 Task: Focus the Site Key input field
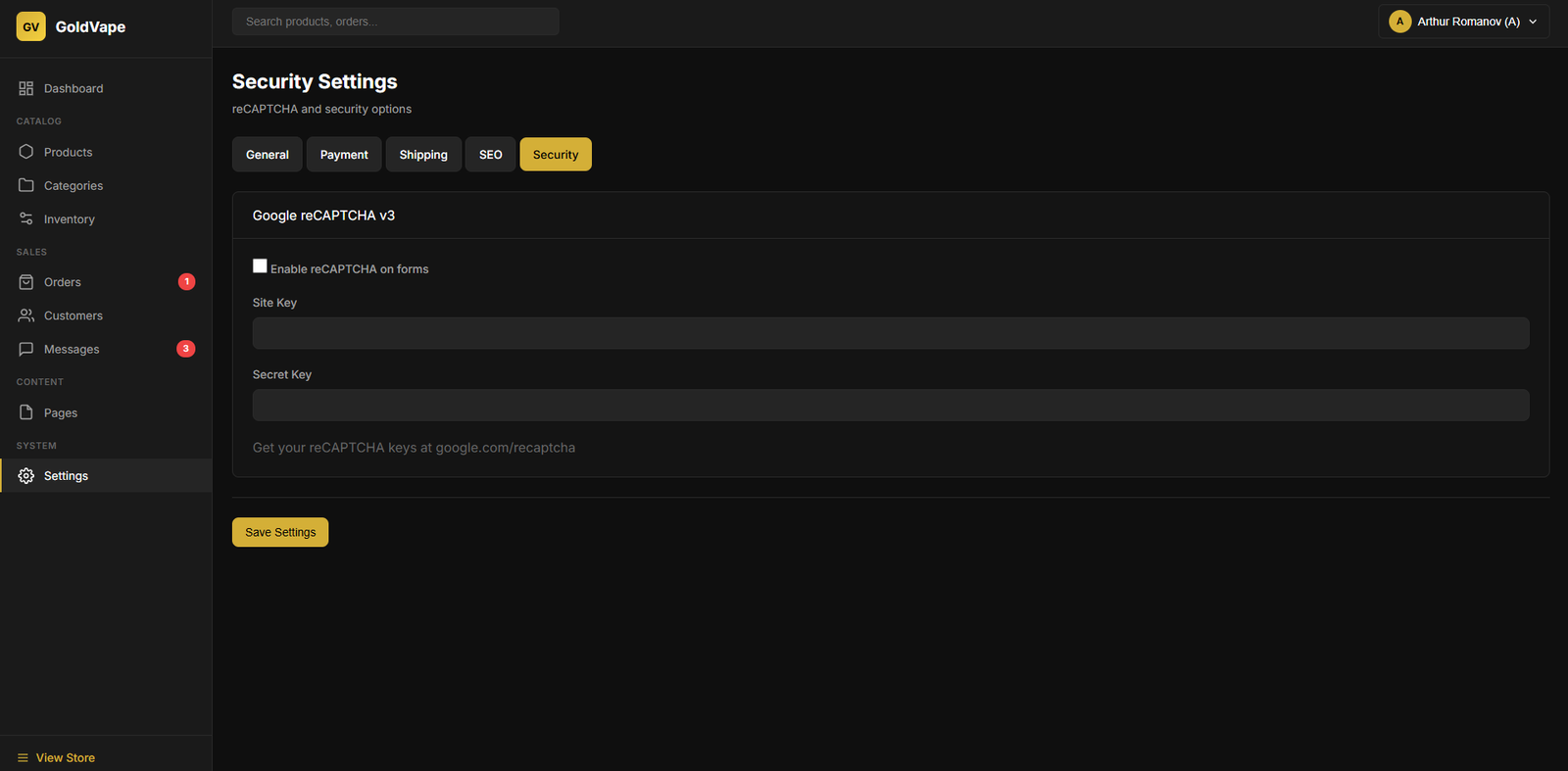click(x=890, y=333)
